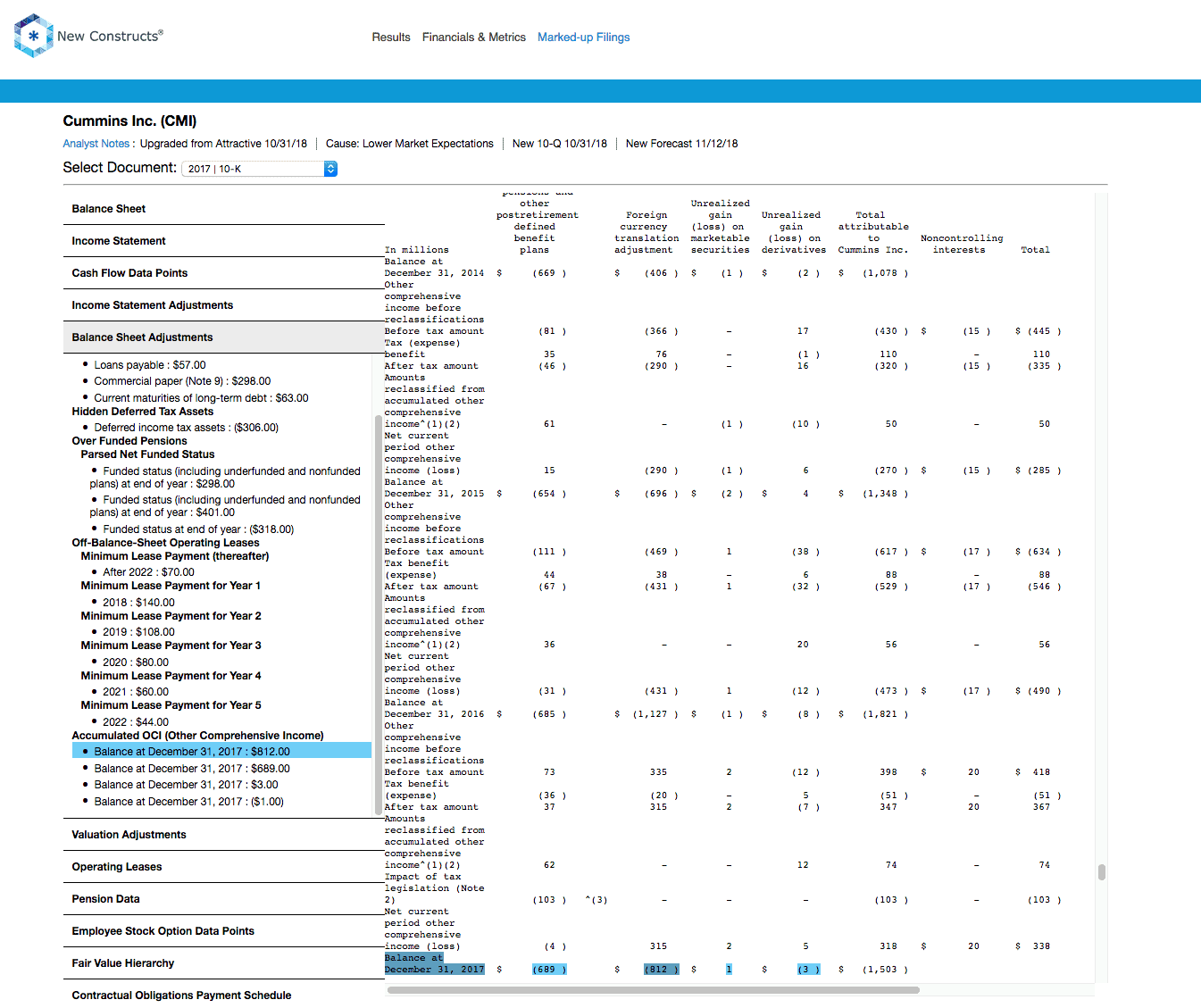Click the New Constructs logo icon
The height and width of the screenshot is (1008, 1201).
(x=34, y=36)
